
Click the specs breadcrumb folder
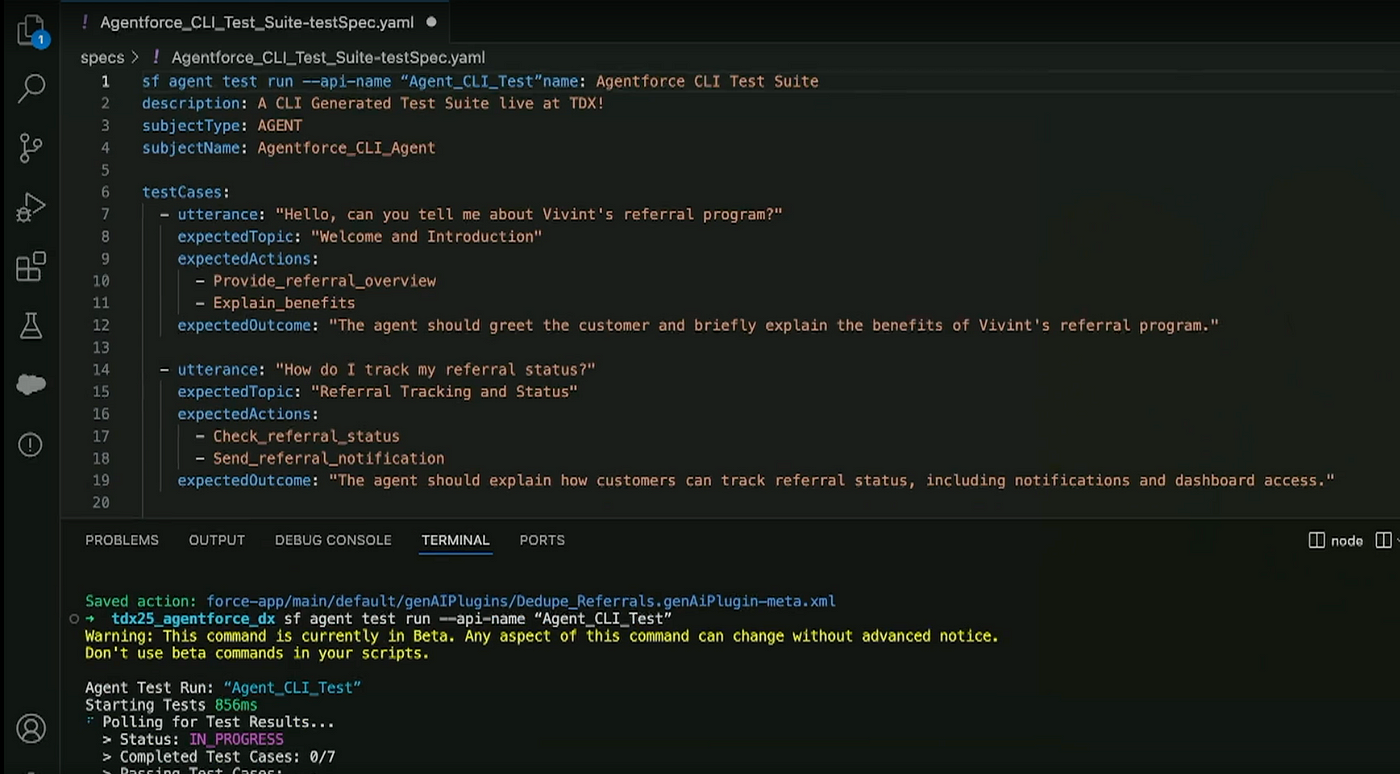point(102,58)
